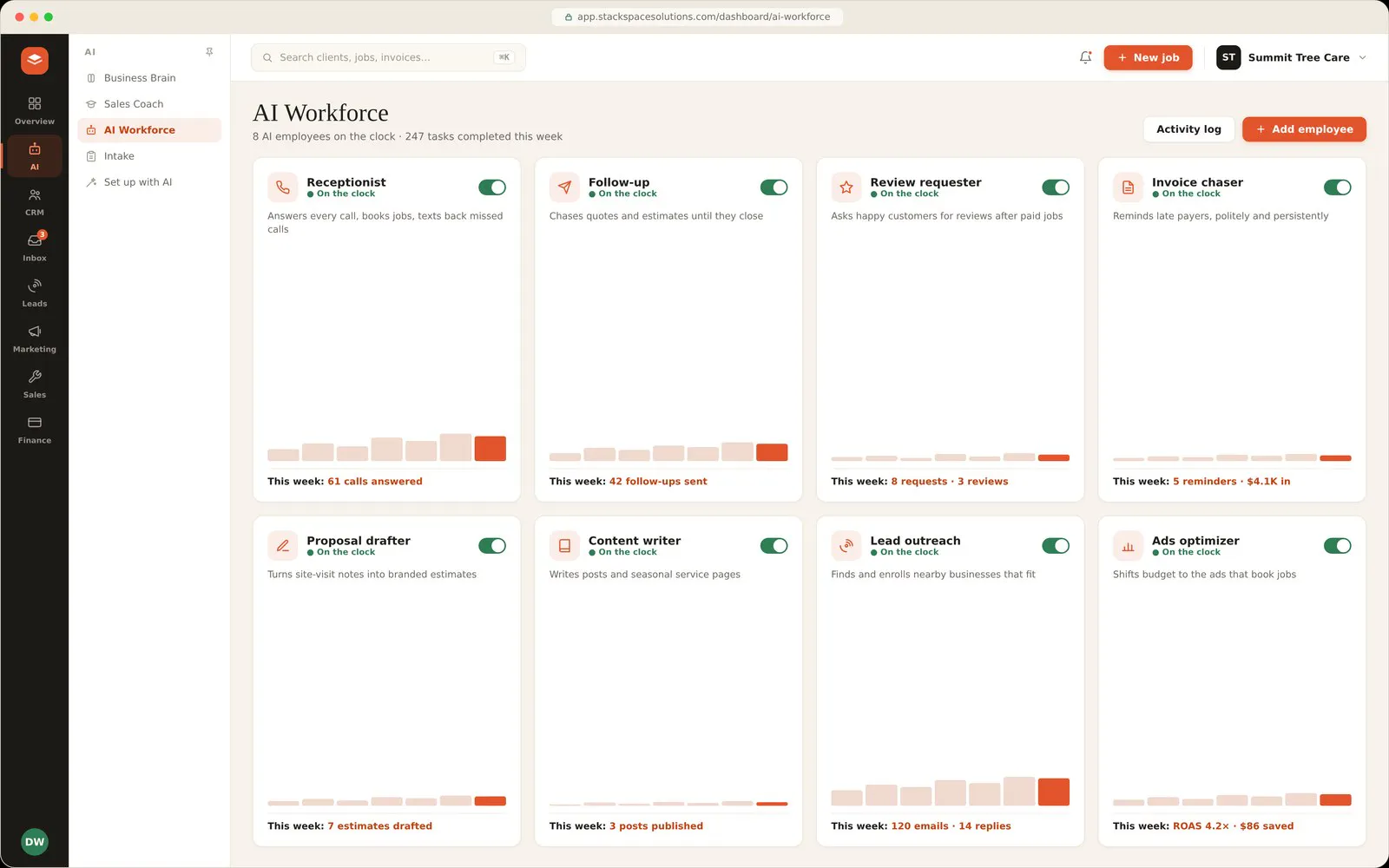The height and width of the screenshot is (868, 1389).
Task: Click the Ads optimizer chart icon
Action: tap(1128, 546)
